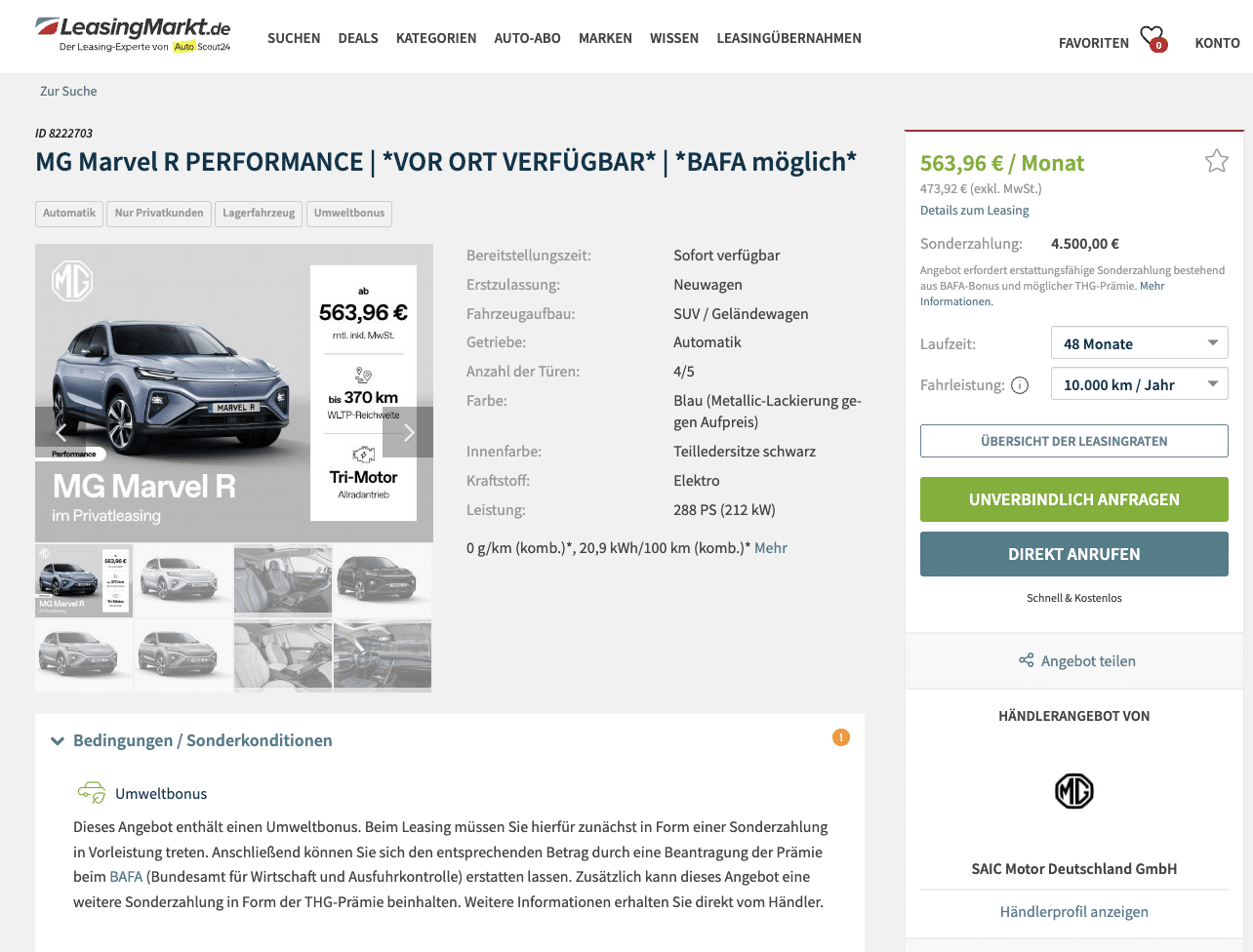The height and width of the screenshot is (952, 1253).
Task: Click the Lagerfahrzeug tag
Action: [x=259, y=213]
